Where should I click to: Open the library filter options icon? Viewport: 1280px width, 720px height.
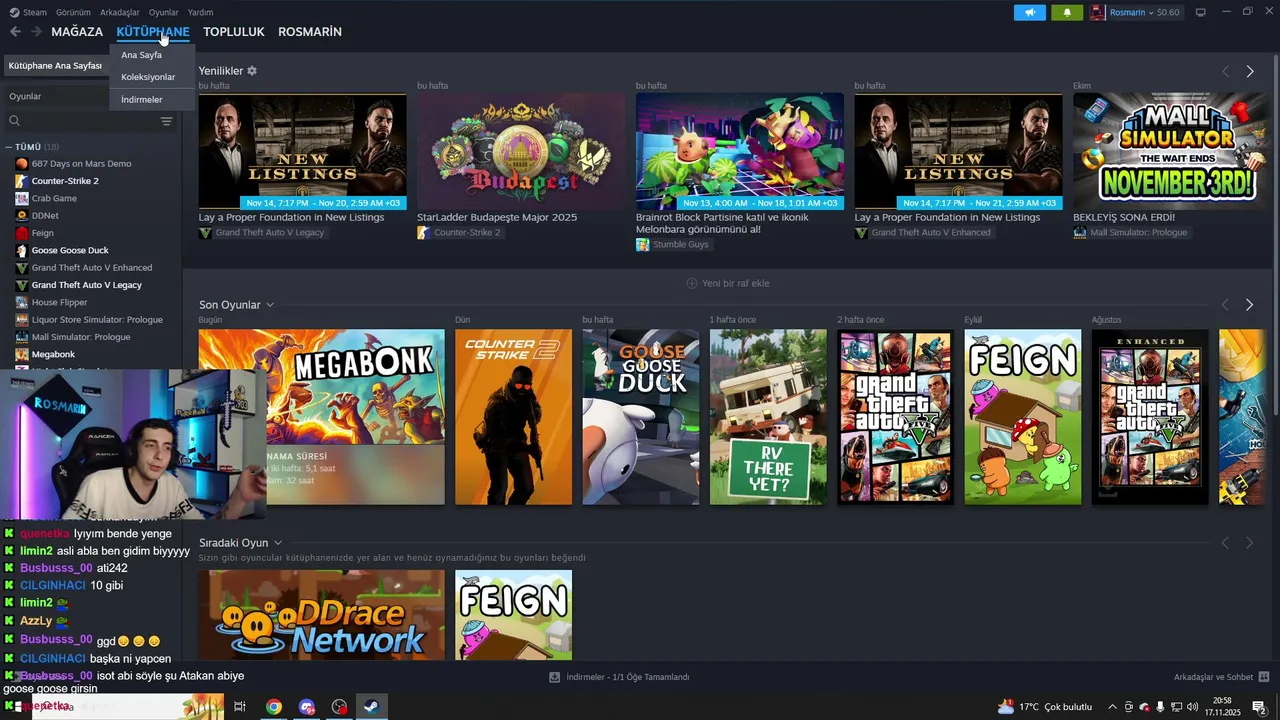coord(166,121)
